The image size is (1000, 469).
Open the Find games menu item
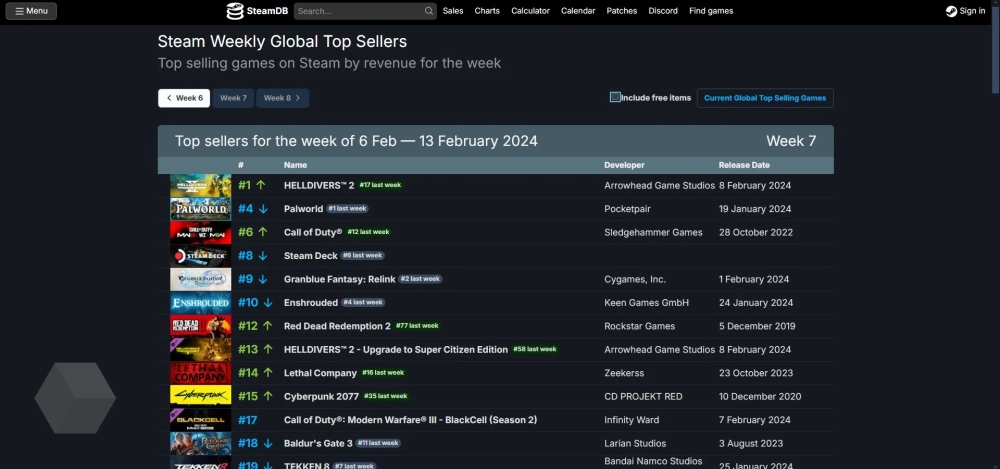711,11
